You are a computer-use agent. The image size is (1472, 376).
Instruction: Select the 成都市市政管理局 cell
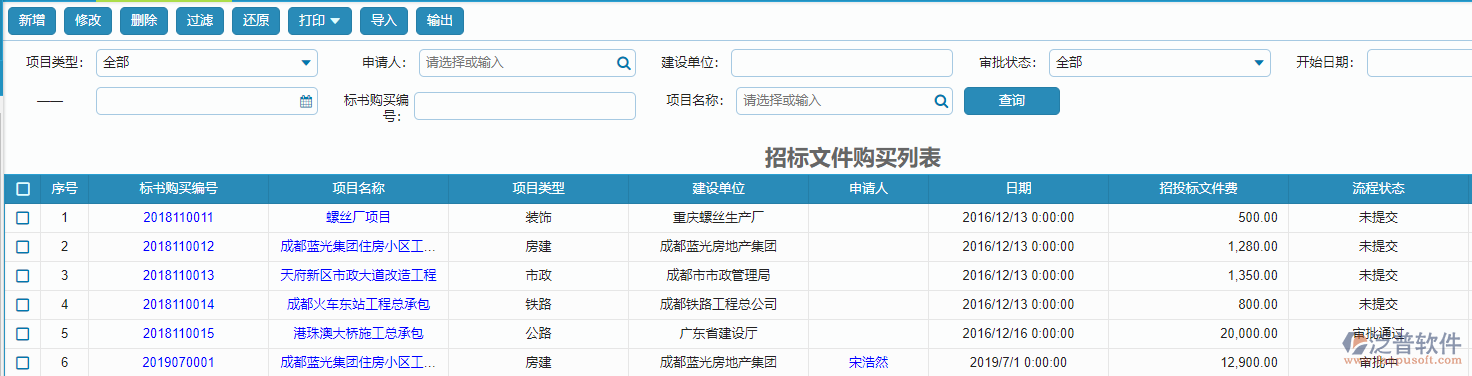(x=719, y=275)
